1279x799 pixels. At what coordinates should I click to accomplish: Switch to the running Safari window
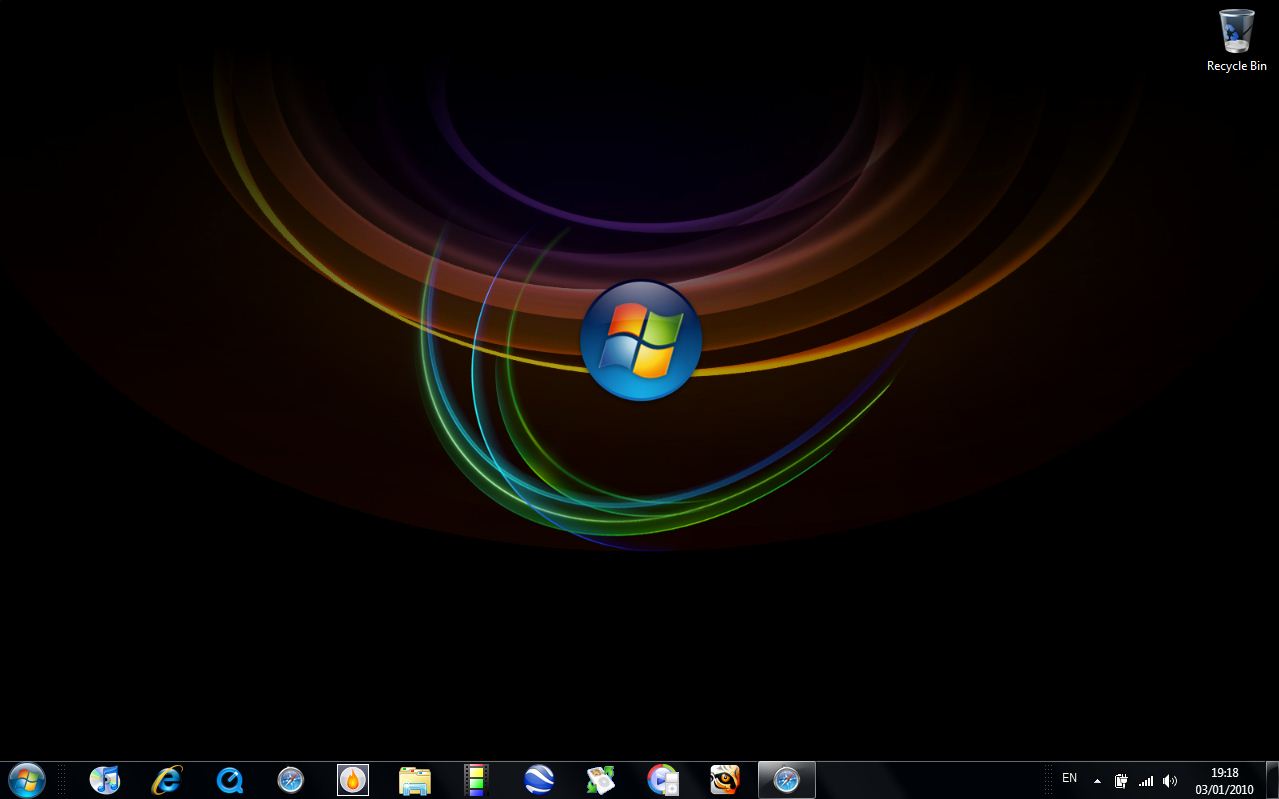[786, 778]
